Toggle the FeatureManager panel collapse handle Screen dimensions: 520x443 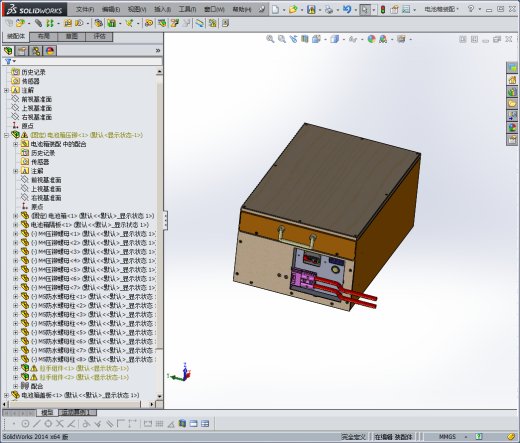pos(165,220)
